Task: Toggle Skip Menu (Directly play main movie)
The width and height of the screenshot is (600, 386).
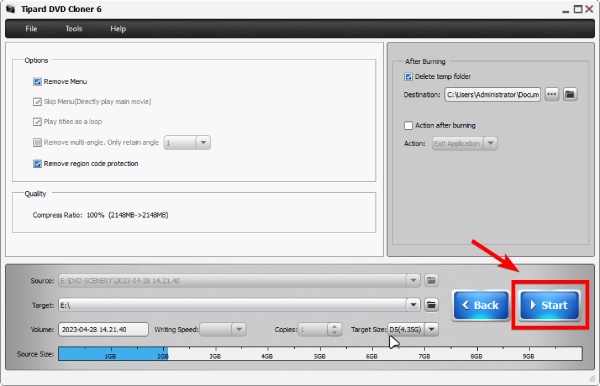Action: (x=37, y=102)
